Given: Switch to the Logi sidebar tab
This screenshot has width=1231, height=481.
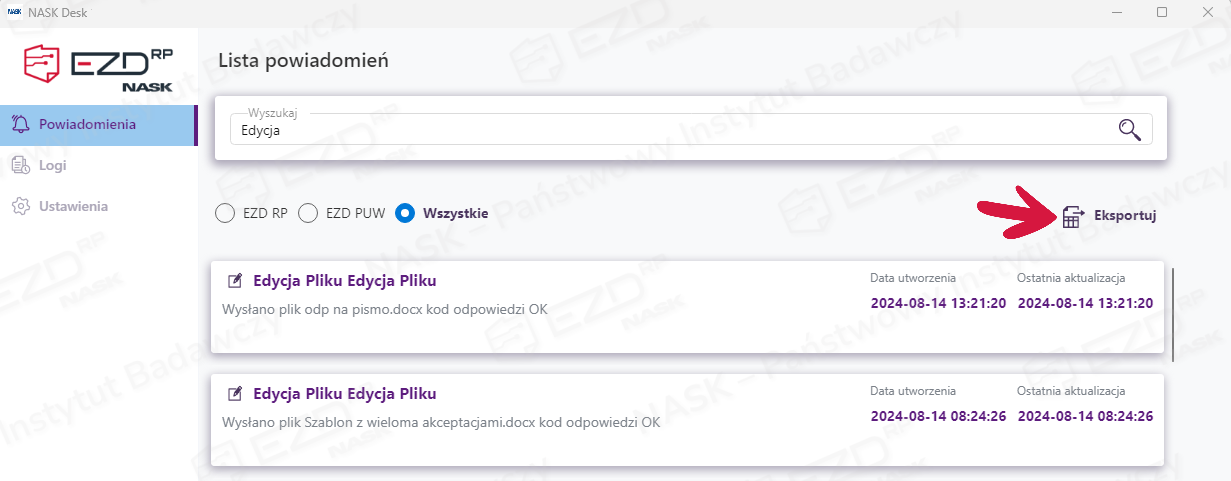Looking at the screenshot, I should [53, 165].
